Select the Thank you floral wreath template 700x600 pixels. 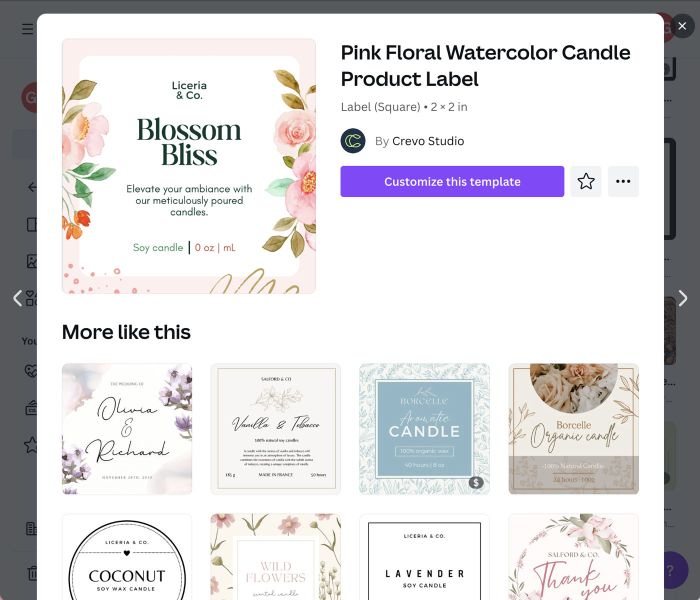574,557
